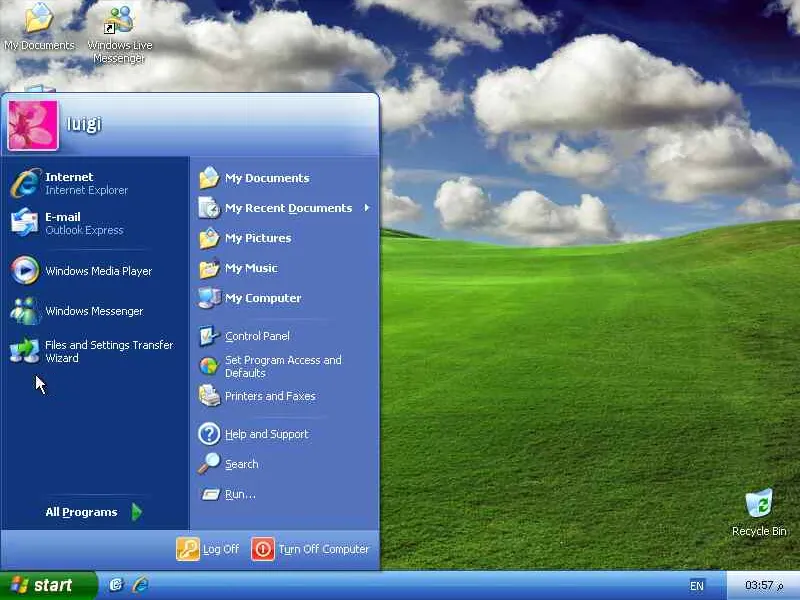
Task: Click the Log Off key icon
Action: pos(188,549)
